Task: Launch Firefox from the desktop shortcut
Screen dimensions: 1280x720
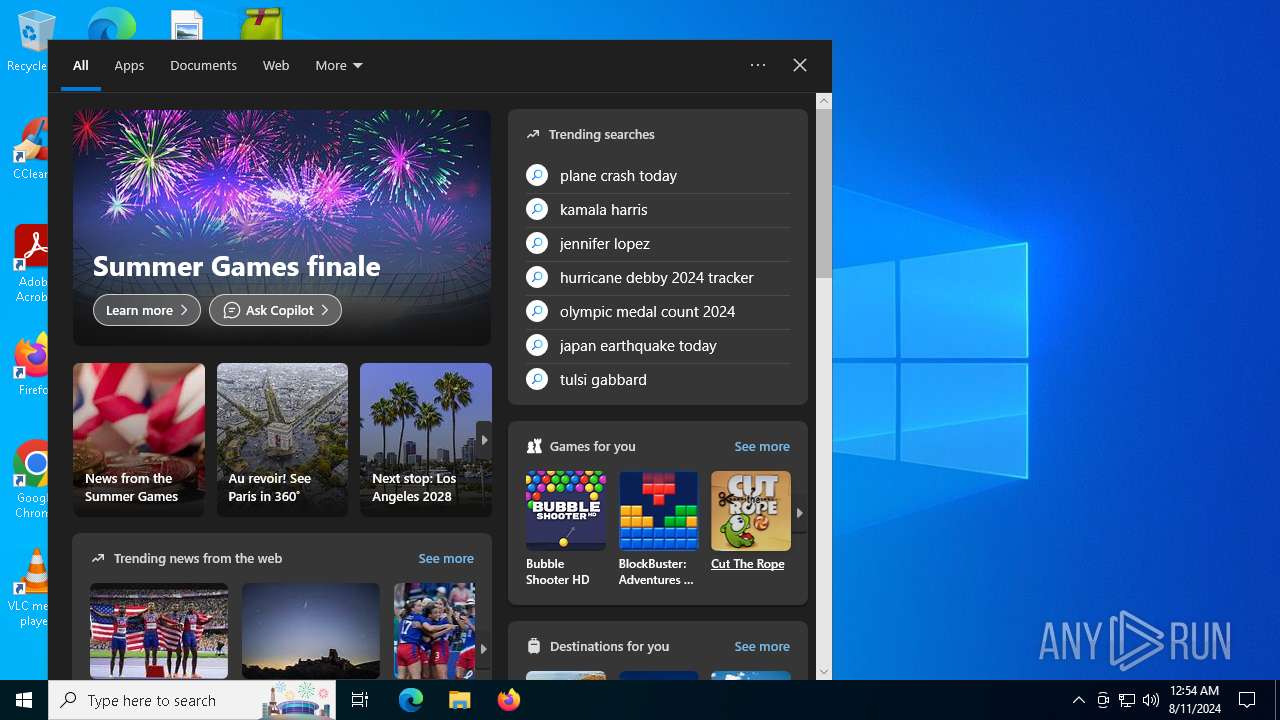Action: (x=32, y=365)
